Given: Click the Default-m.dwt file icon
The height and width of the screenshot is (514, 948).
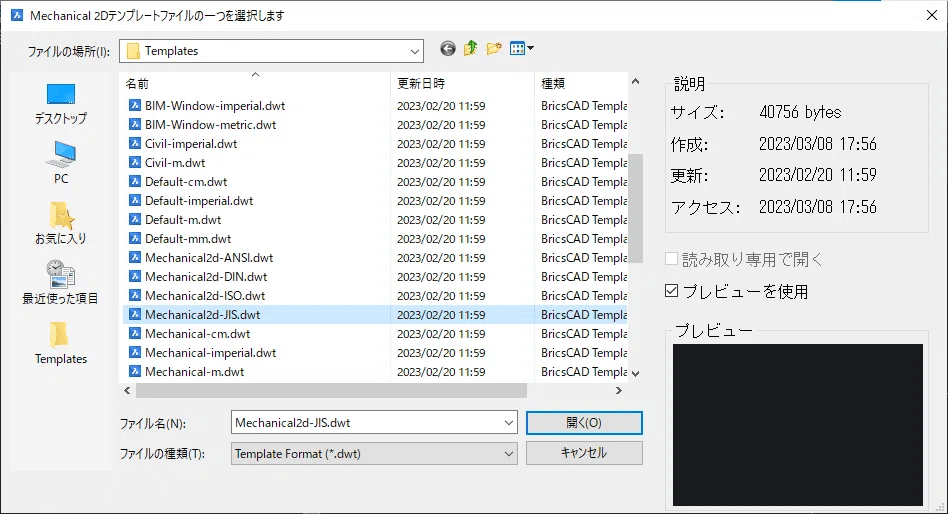Looking at the screenshot, I should pos(135,220).
